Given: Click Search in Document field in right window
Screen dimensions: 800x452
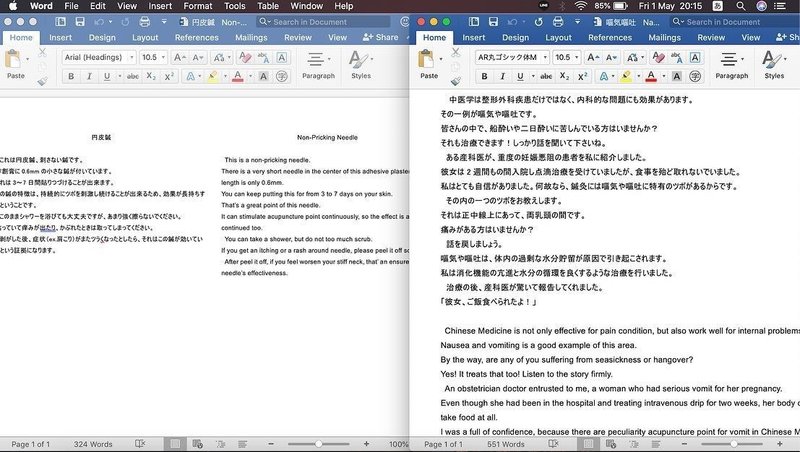Looking at the screenshot, I should [x=735, y=22].
